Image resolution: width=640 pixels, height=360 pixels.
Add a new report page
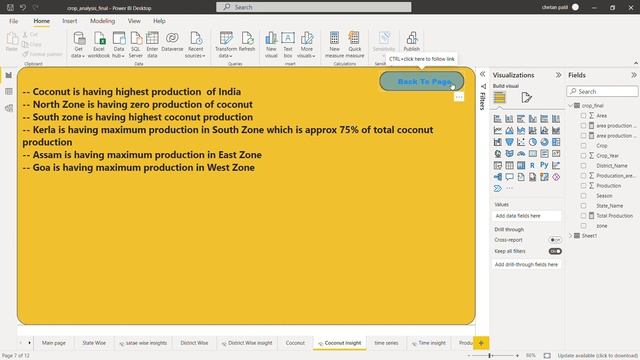[481, 343]
